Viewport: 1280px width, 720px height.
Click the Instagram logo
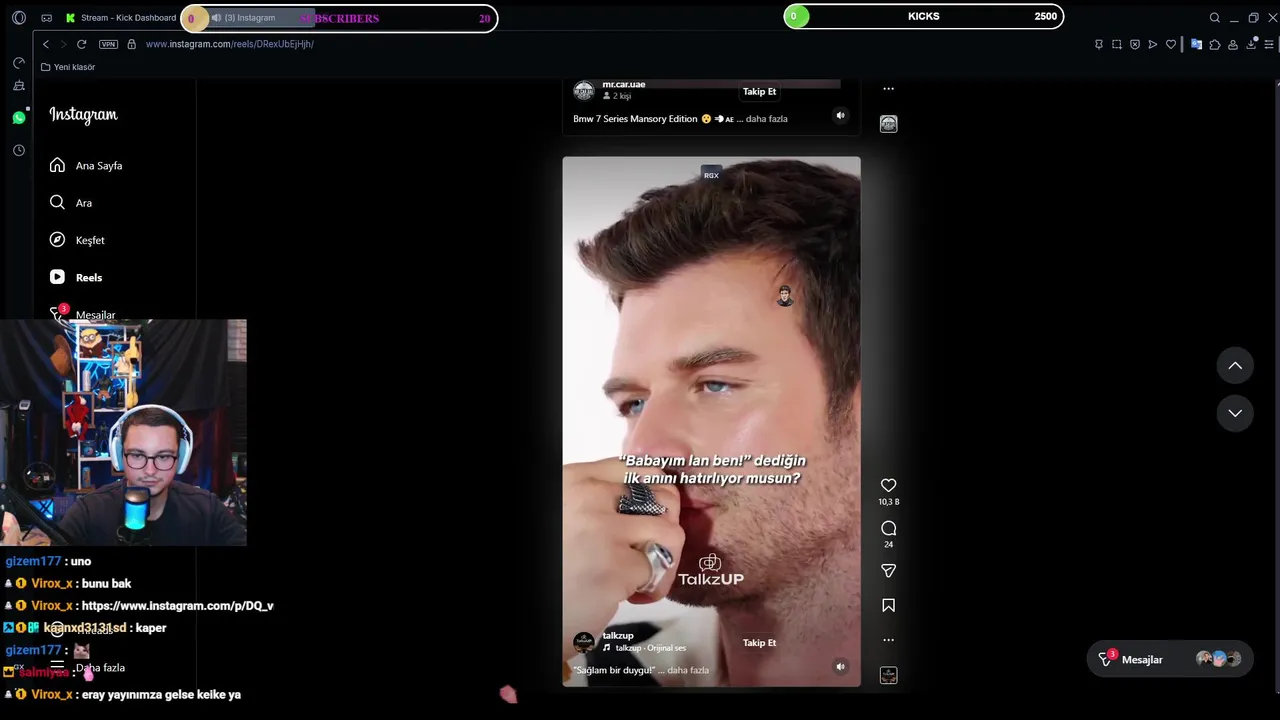[x=83, y=115]
